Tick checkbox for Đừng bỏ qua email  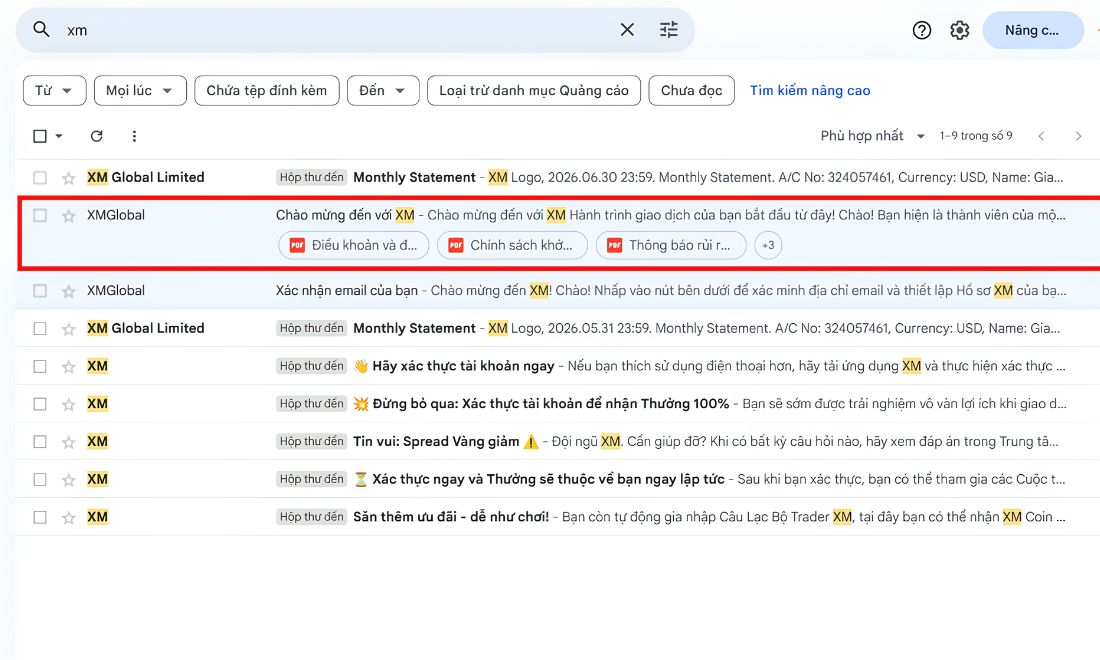click(x=40, y=404)
